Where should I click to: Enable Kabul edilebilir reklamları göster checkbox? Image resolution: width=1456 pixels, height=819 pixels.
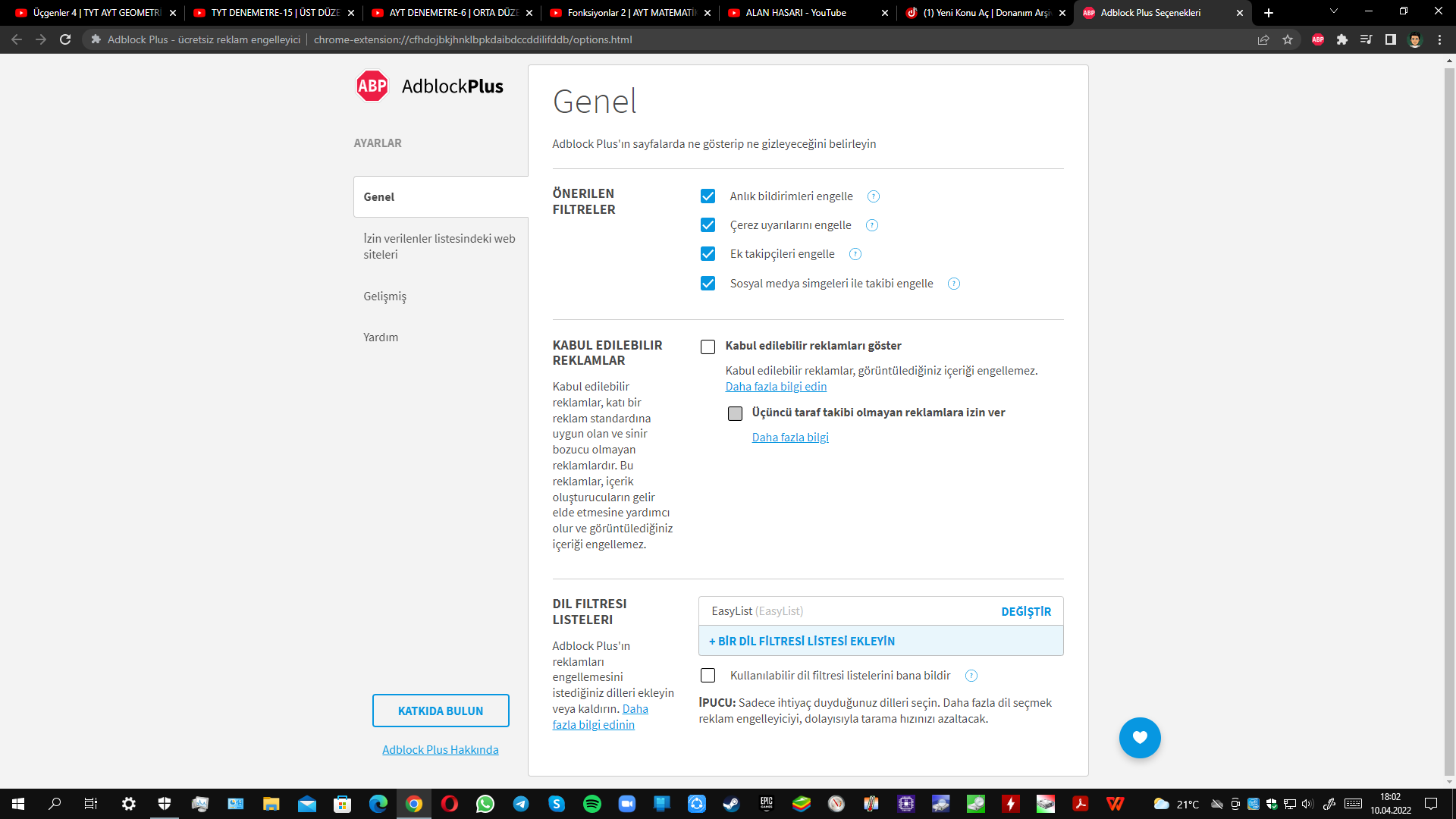pyautogui.click(x=708, y=347)
